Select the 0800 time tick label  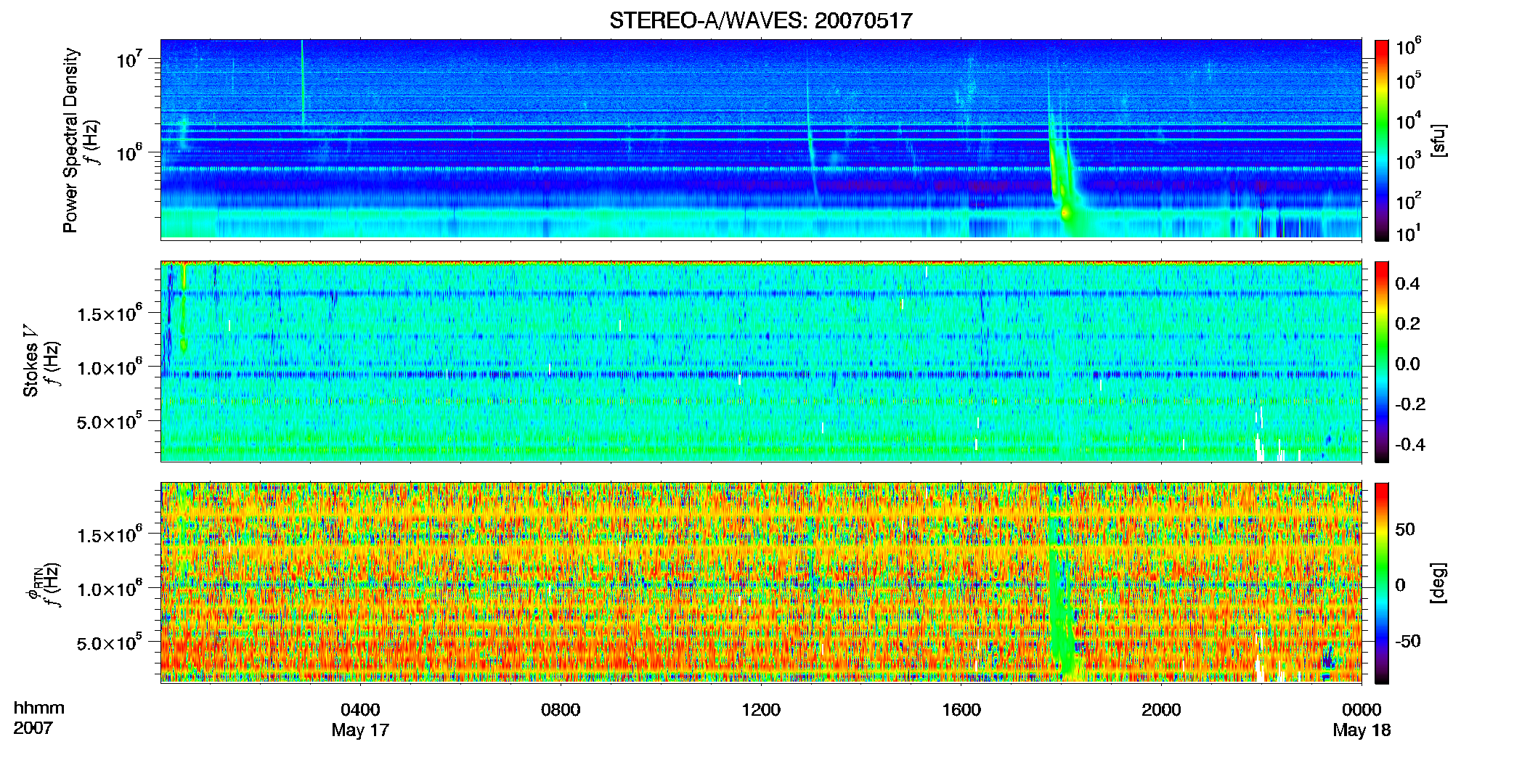pos(561,710)
